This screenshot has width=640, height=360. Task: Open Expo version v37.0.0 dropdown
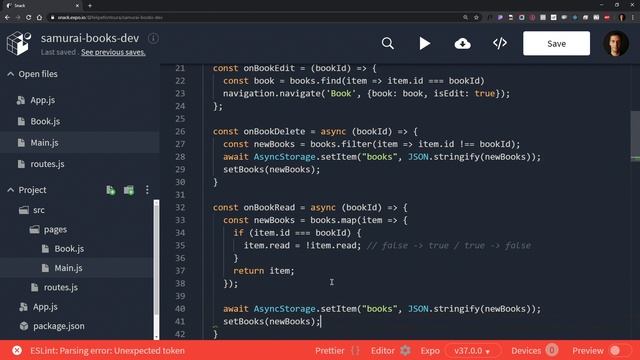472,351
